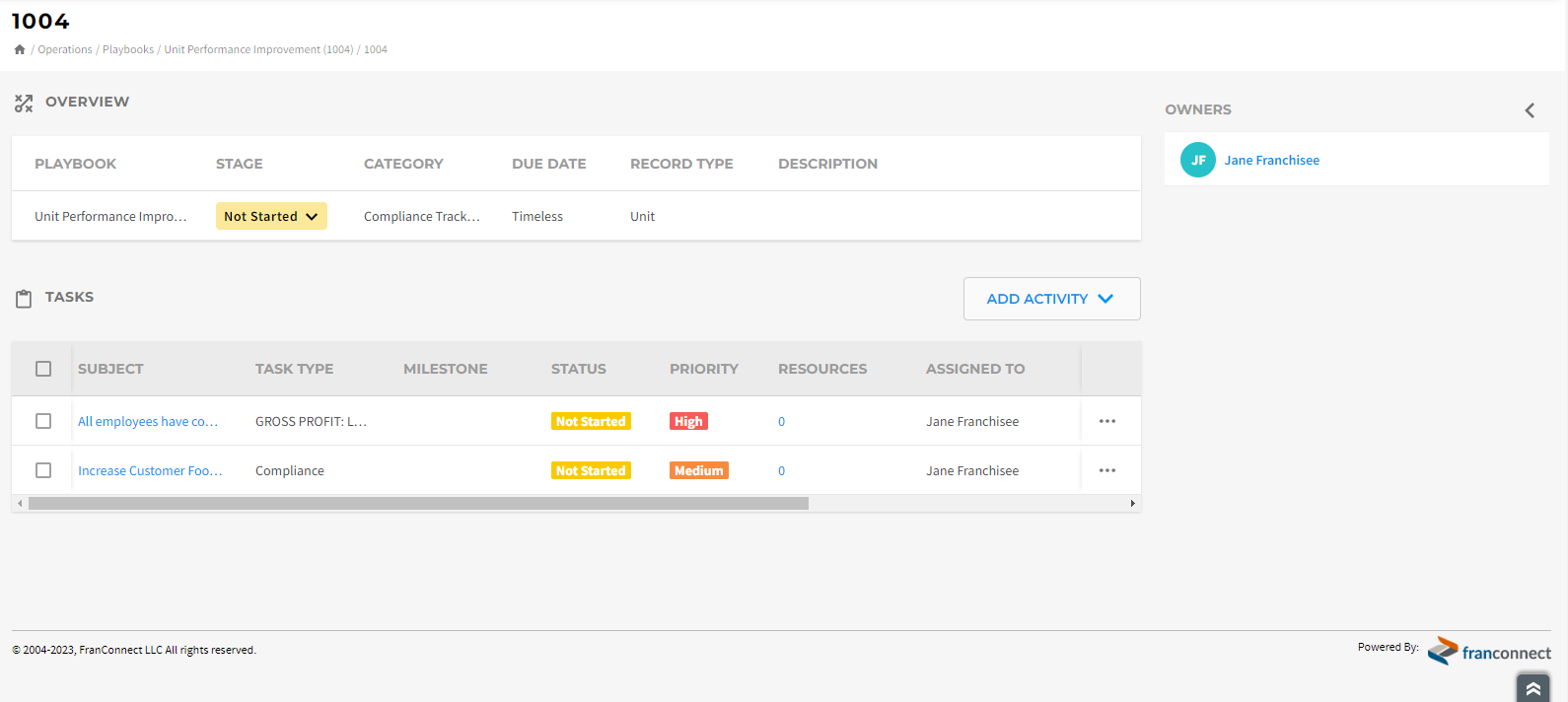This screenshot has height=702, width=1568.
Task: Click the scroll-to-top double chevron button
Action: click(1533, 688)
